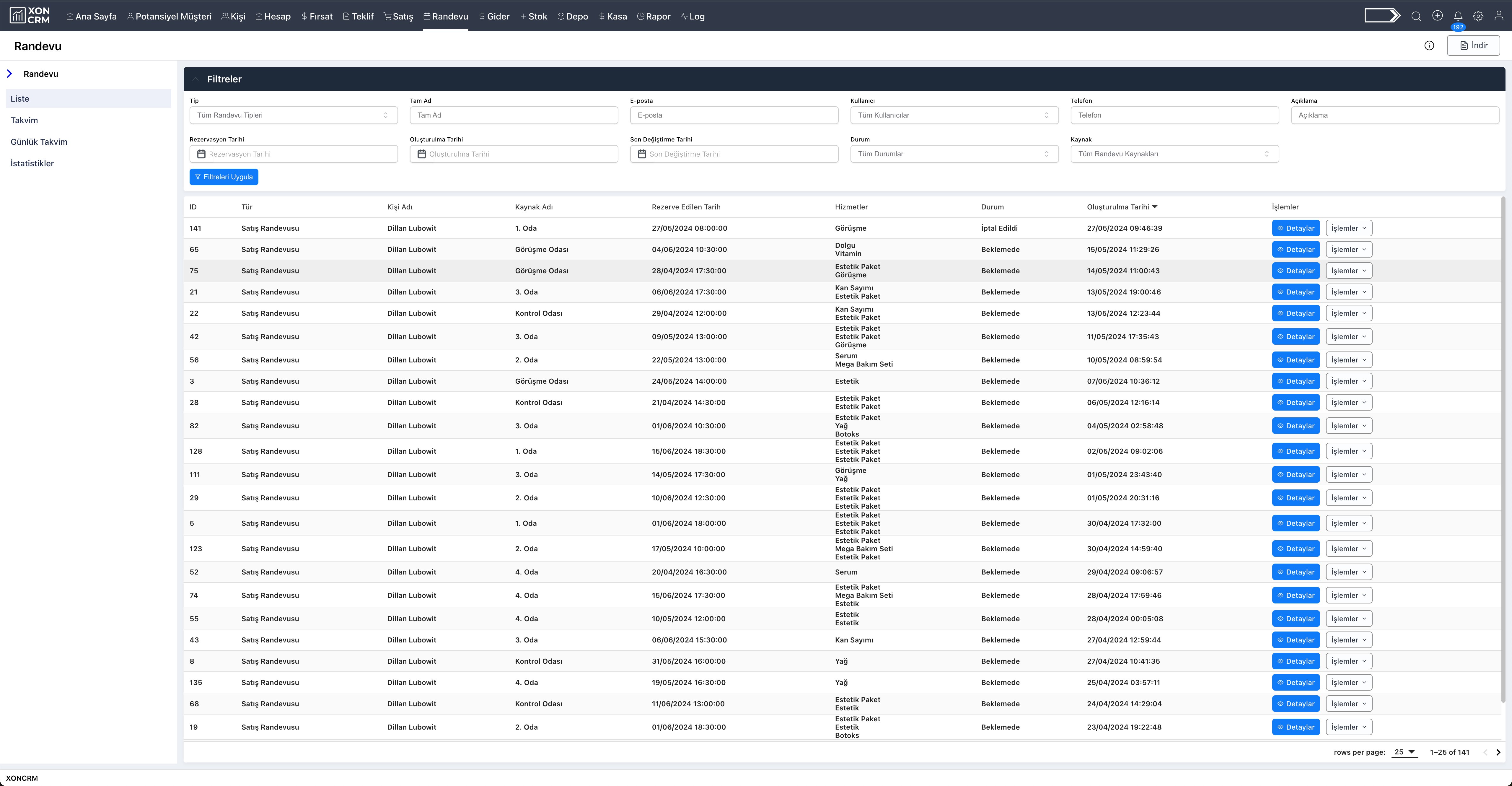Open Potansiyel Müşteri menu

169,17
